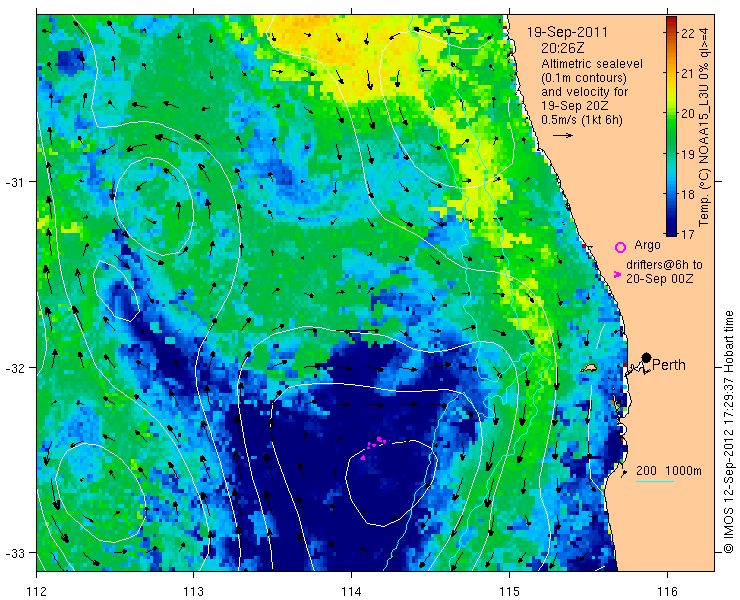Click the '22' colorbar tick label
This screenshot has width=740, height=600.
coord(688,34)
